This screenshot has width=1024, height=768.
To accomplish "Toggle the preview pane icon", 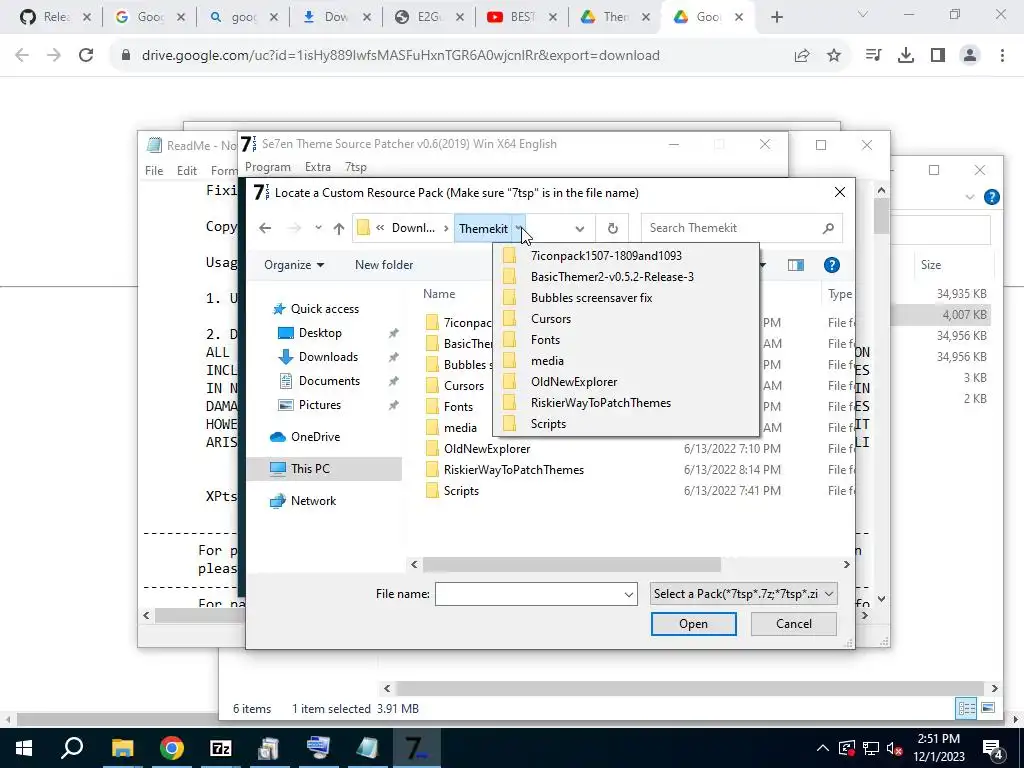I will [795, 264].
